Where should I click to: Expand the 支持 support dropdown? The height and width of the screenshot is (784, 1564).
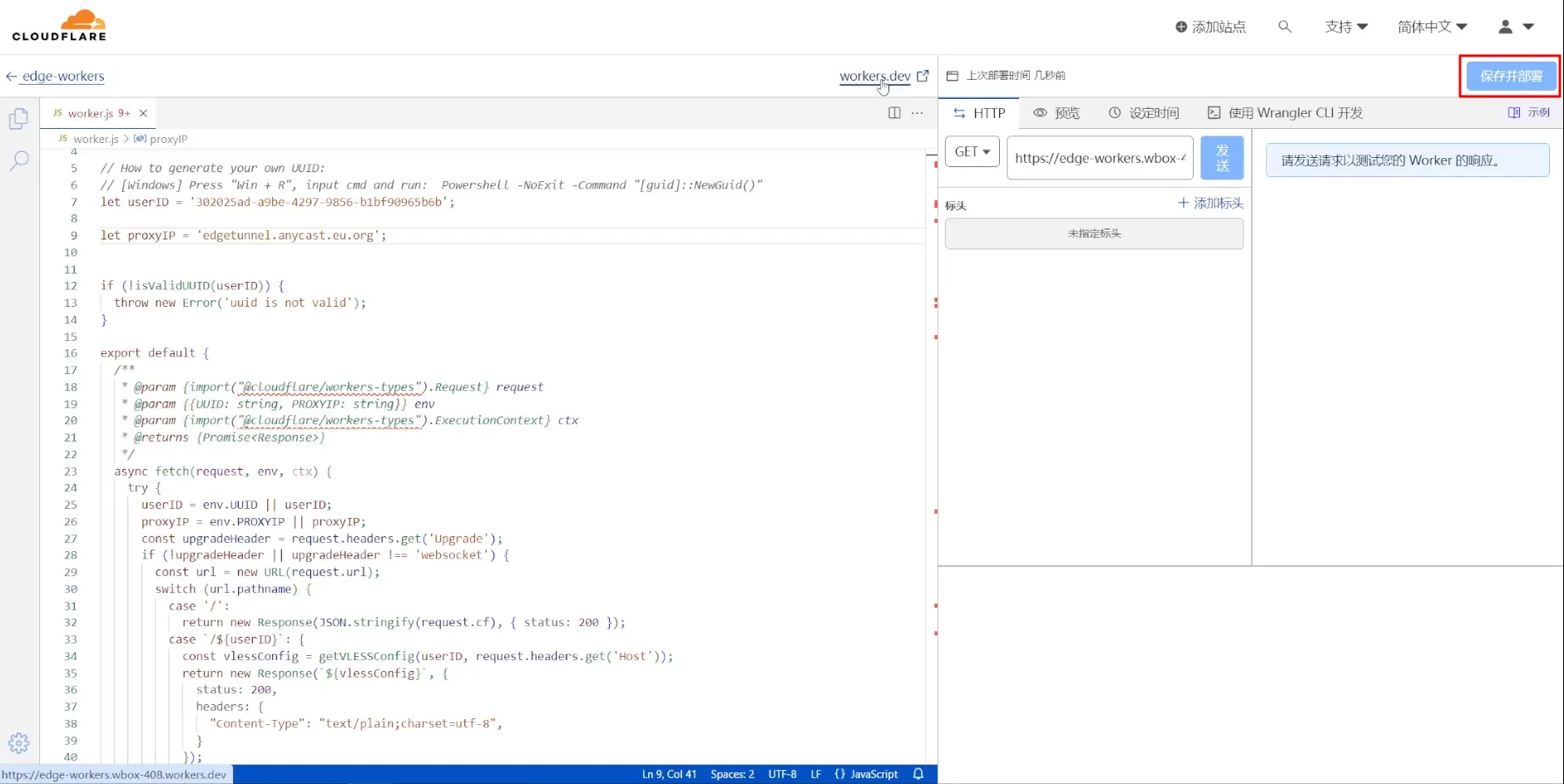(x=1346, y=27)
